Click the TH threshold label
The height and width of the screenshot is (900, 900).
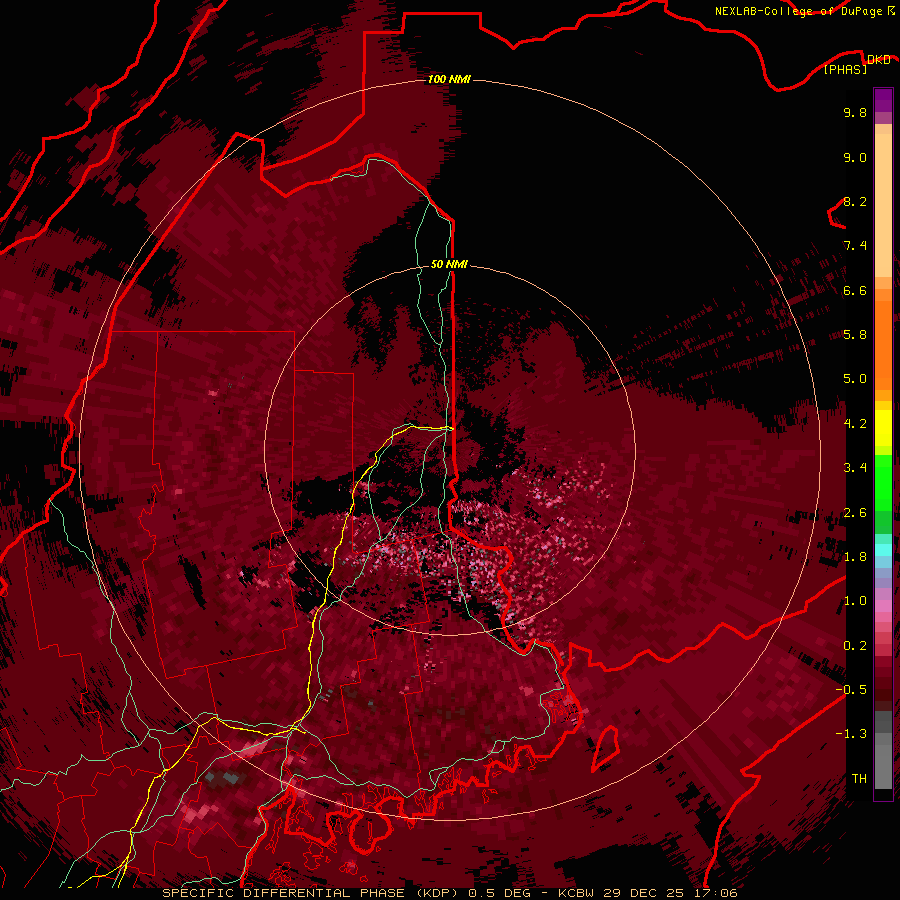pos(859,778)
